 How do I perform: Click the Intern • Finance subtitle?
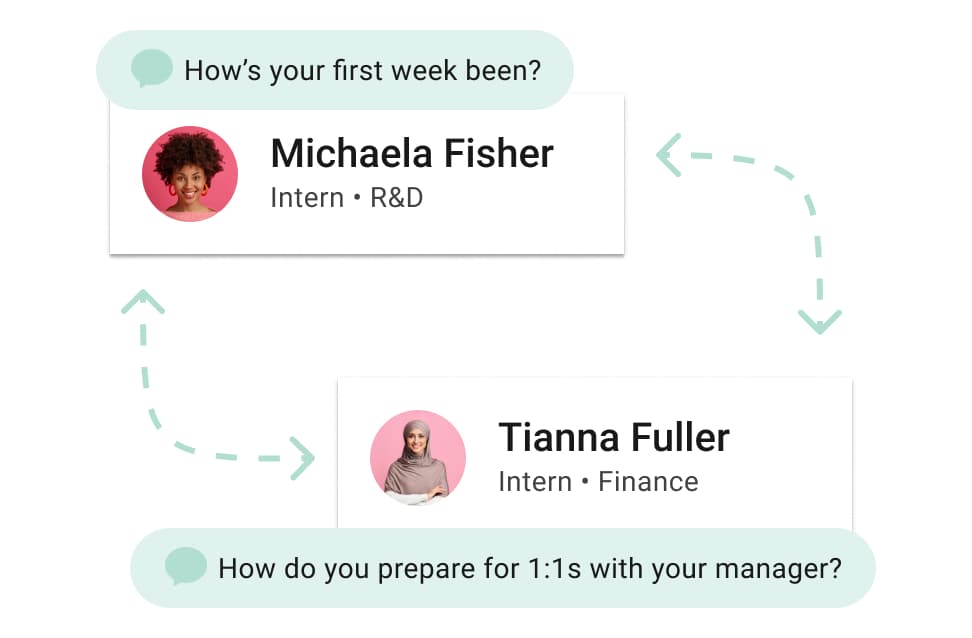599,482
